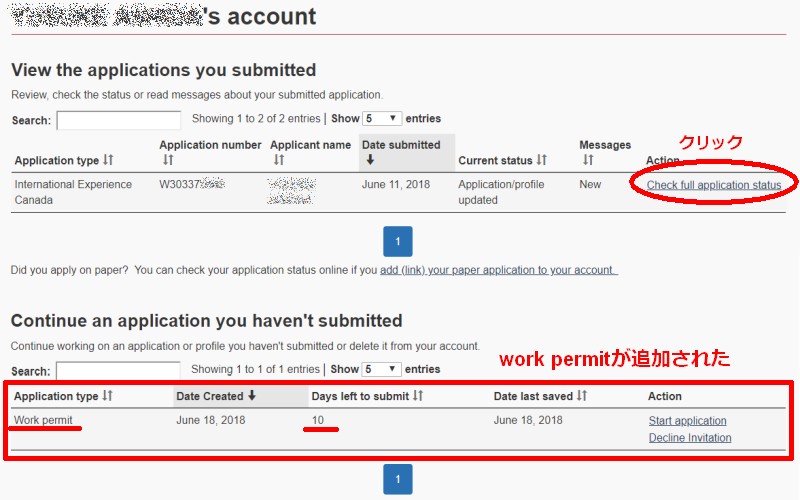Open Show entries dropdown for unsubmitted applications

(x=381, y=369)
